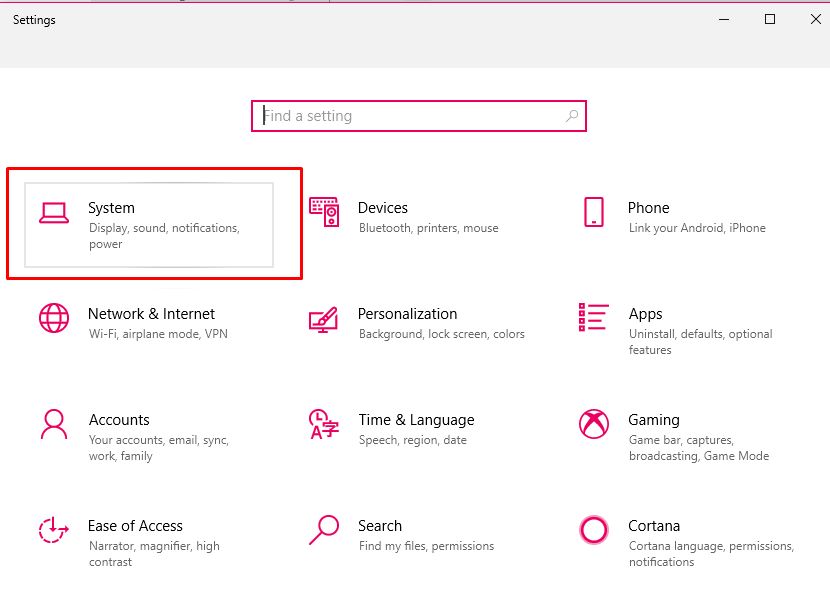Click the Apps list icon
Image resolution: width=830 pixels, height=605 pixels.
click(x=593, y=317)
